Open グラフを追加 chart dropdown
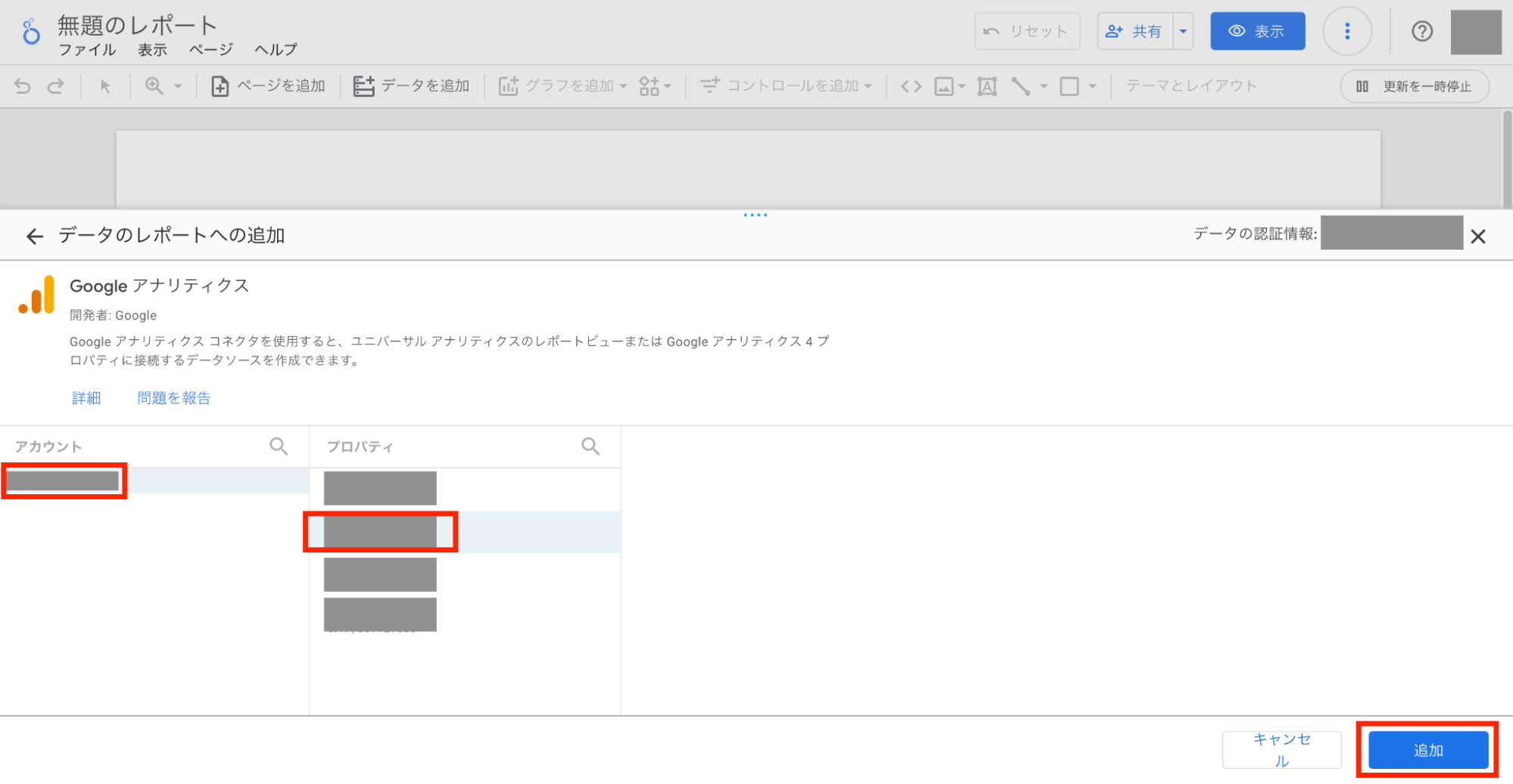The image size is (1513, 784). pos(563,86)
